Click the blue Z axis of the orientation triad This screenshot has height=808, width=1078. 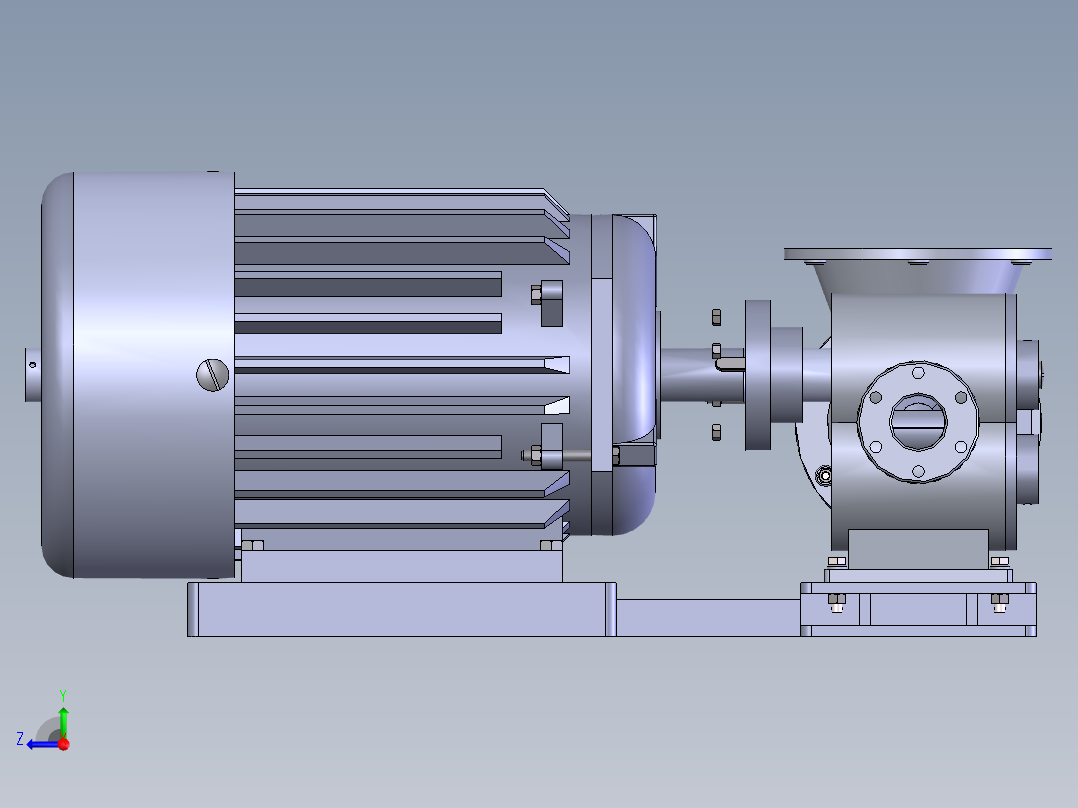[43, 745]
